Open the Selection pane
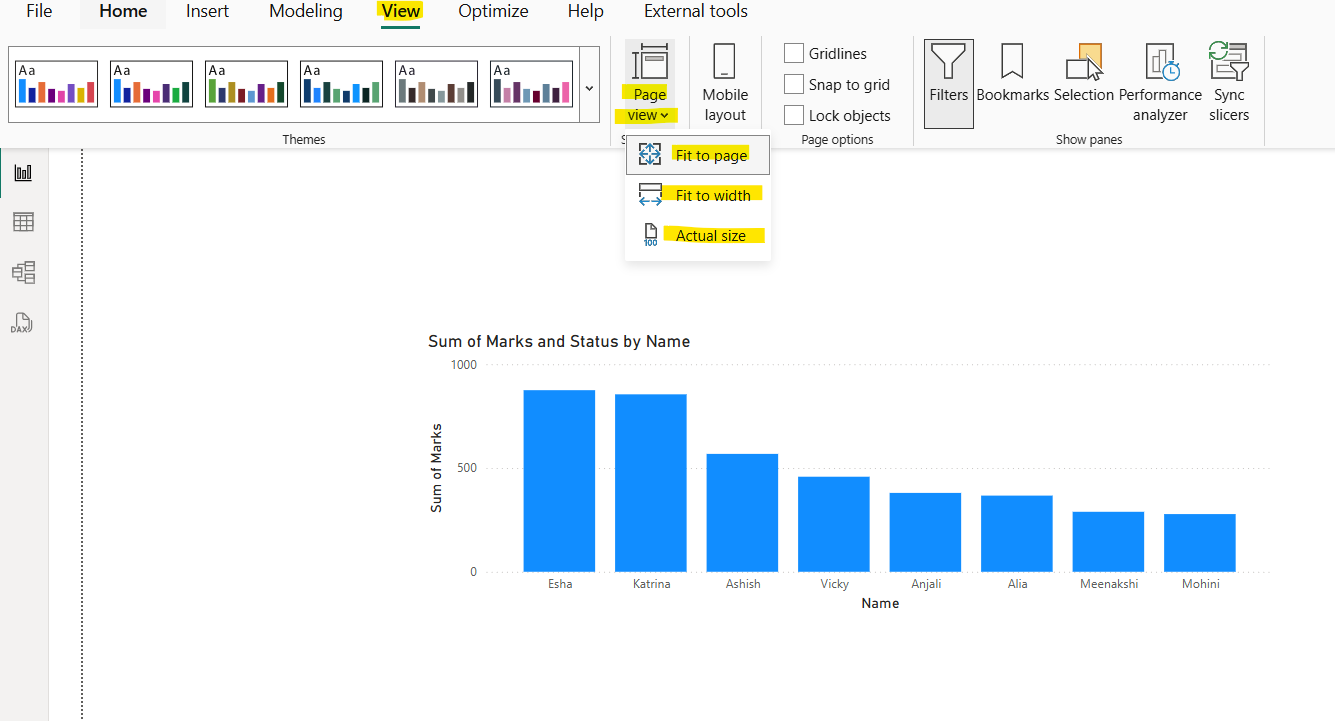This screenshot has width=1335, height=721. [x=1084, y=80]
